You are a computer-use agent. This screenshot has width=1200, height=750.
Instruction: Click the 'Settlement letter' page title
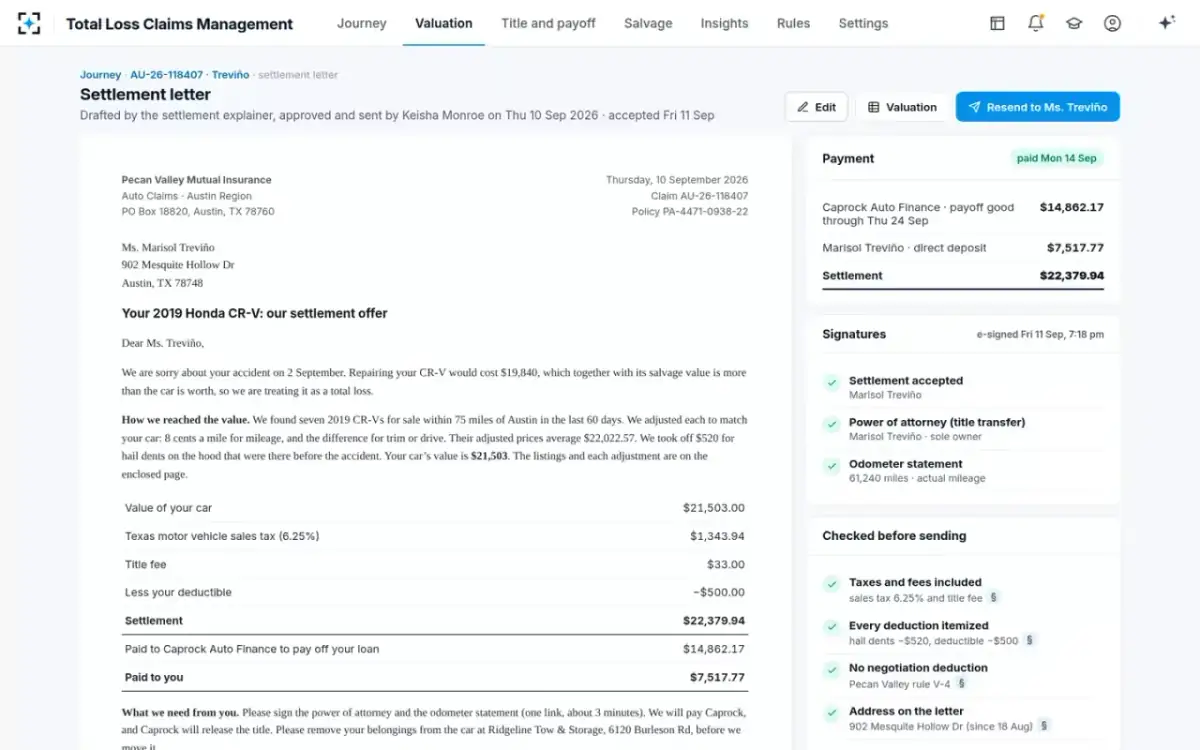pos(145,95)
